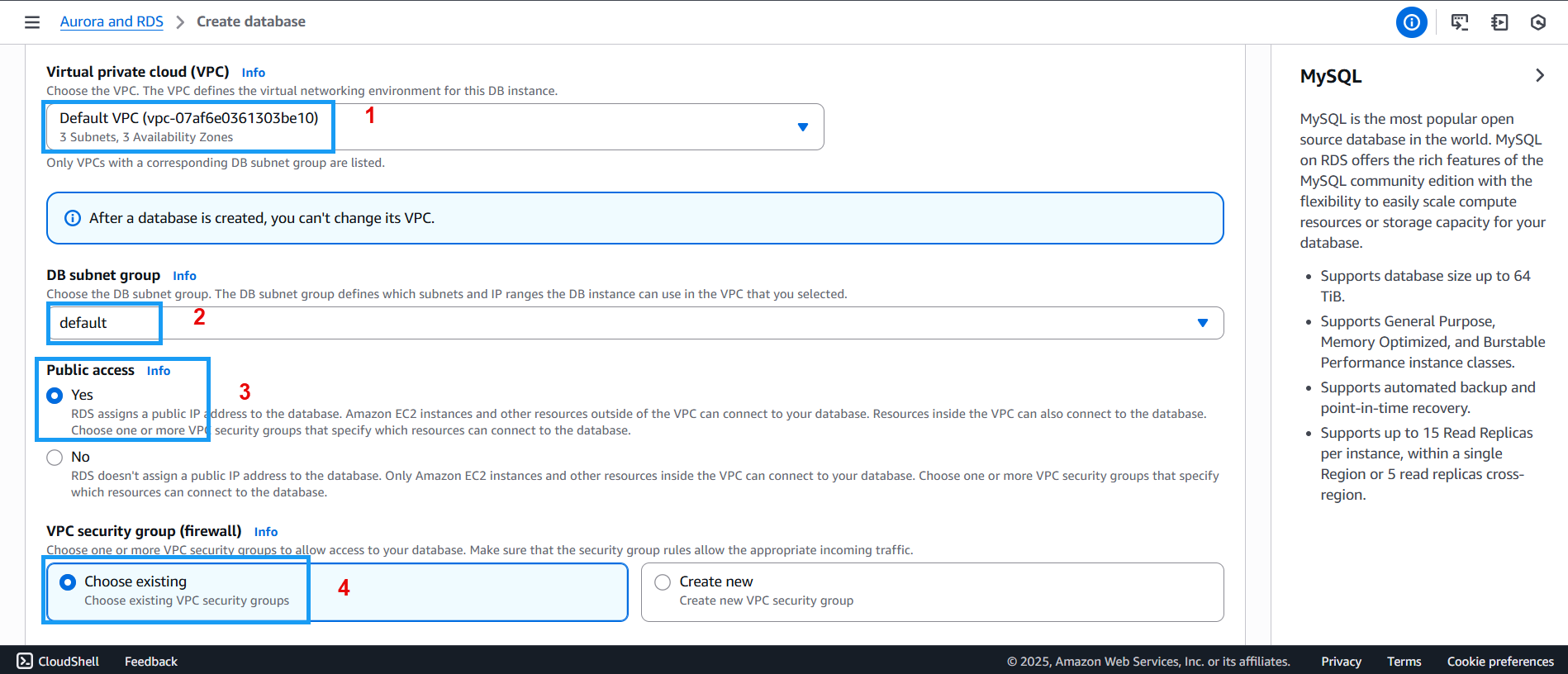Open the DB subnet group dropdown
This screenshot has height=674, width=1568.
[x=635, y=323]
